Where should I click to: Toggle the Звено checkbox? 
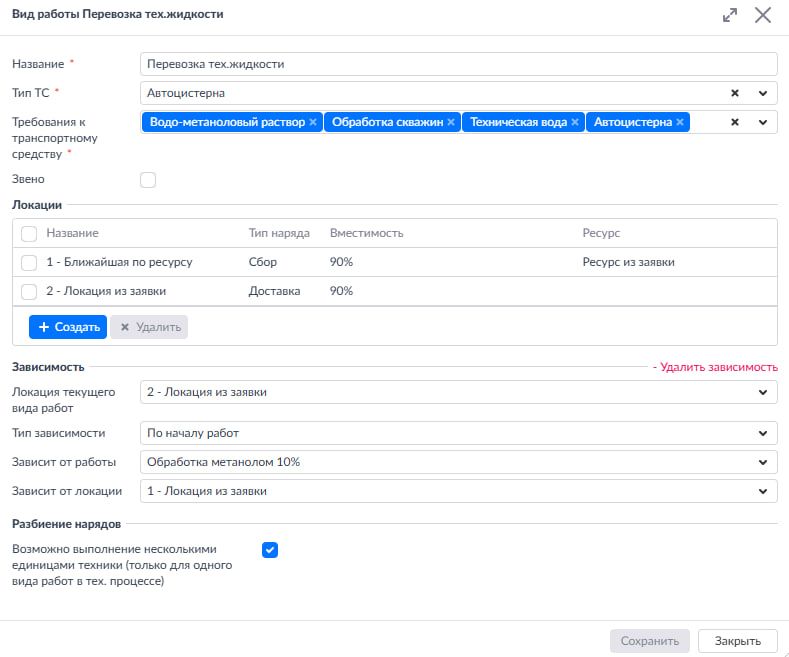(148, 180)
